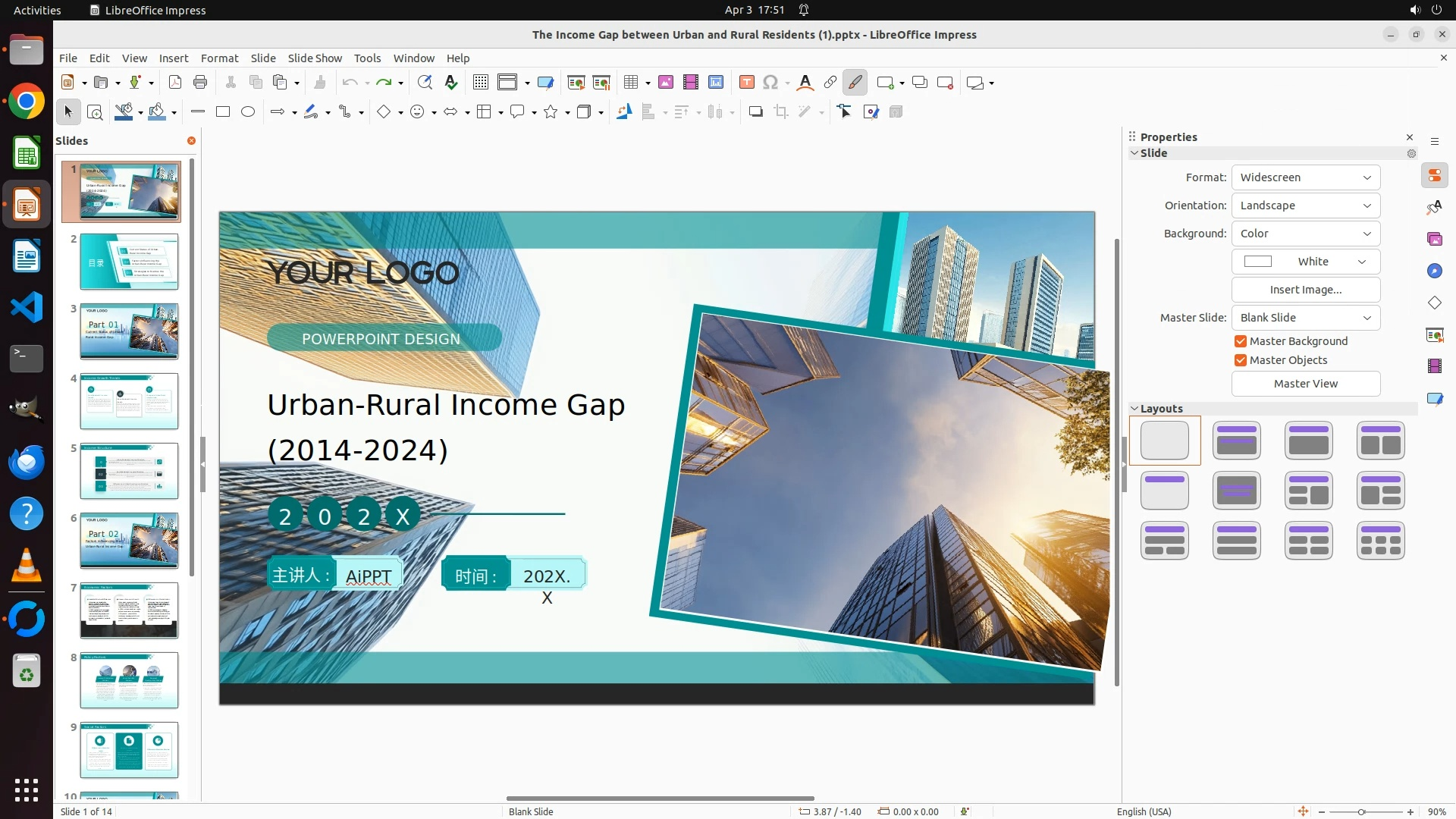The width and height of the screenshot is (1456, 819).
Task: Click the Insert Image toolbar icon
Action: 665,83
